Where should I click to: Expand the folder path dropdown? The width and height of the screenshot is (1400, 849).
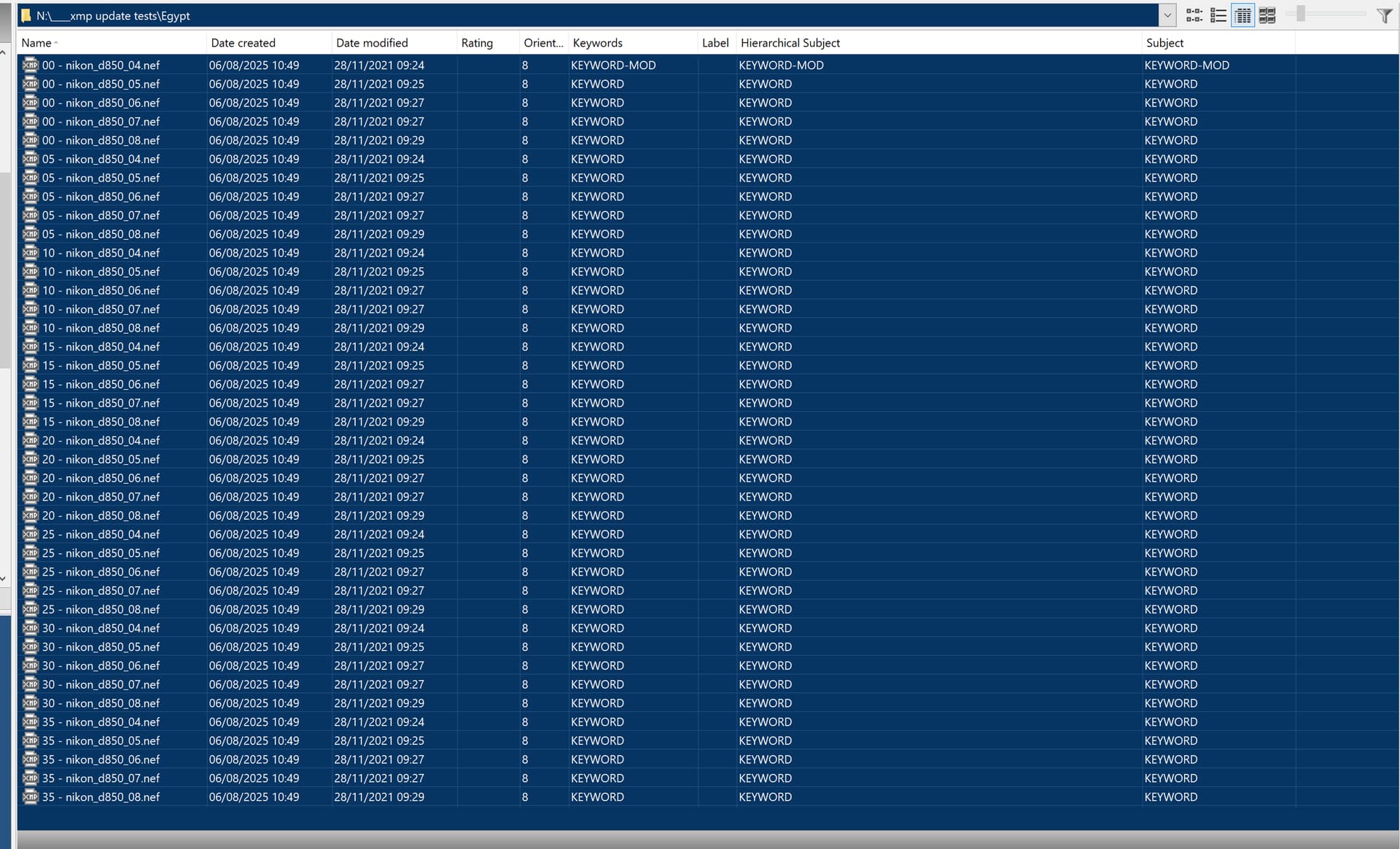click(1167, 15)
